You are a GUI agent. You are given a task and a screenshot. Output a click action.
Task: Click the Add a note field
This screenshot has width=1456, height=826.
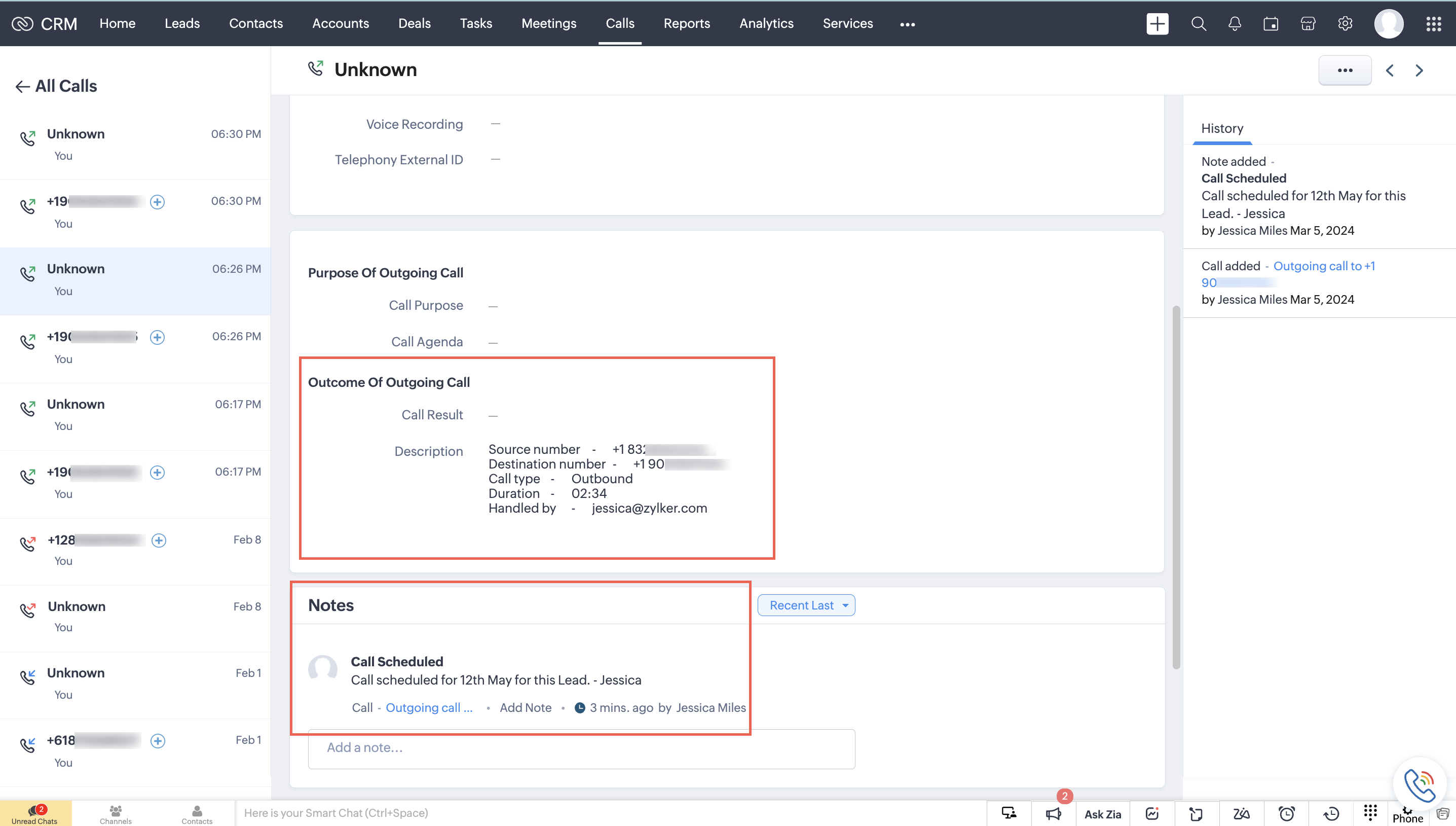click(581, 748)
